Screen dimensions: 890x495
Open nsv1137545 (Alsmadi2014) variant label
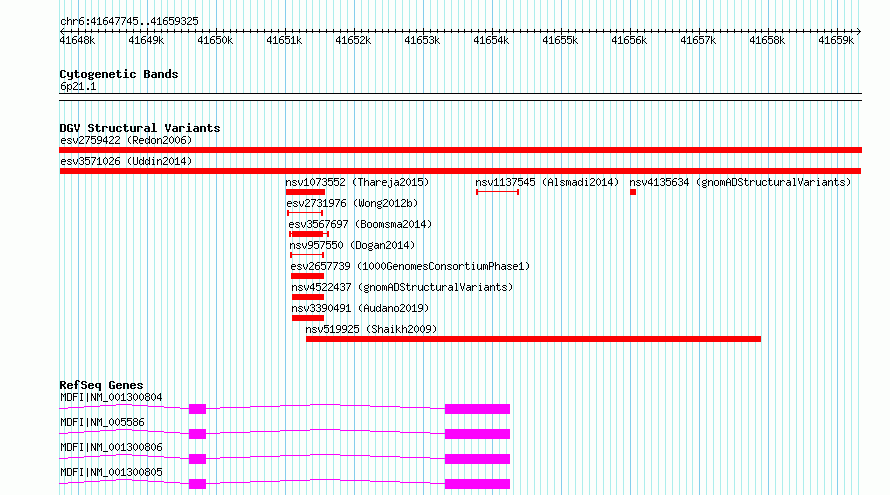click(547, 182)
